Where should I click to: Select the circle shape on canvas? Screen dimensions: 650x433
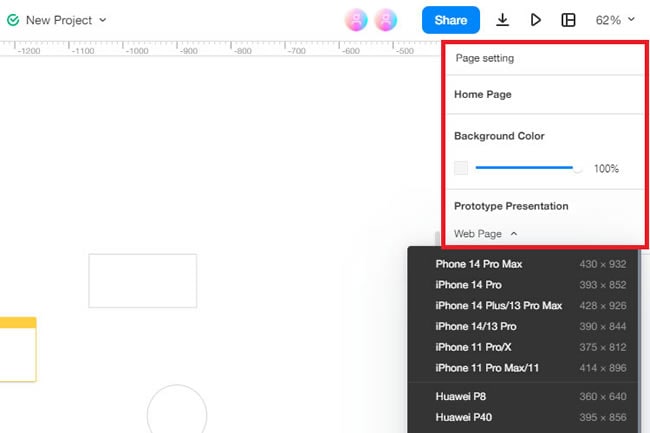(x=177, y=409)
